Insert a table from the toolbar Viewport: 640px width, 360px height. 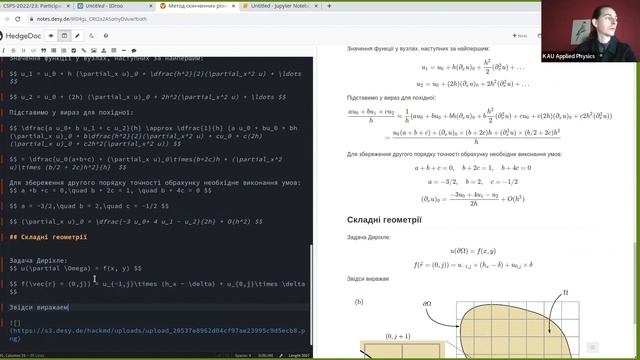pyautogui.click(x=113, y=51)
